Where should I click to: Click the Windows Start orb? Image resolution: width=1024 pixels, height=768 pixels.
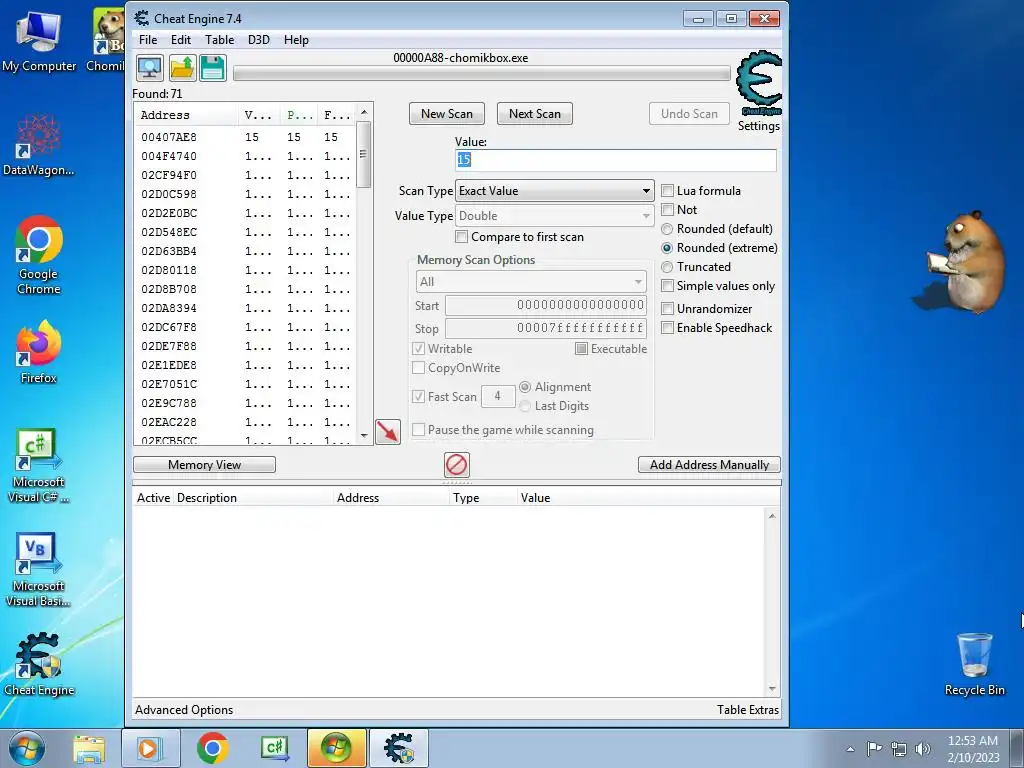27,748
